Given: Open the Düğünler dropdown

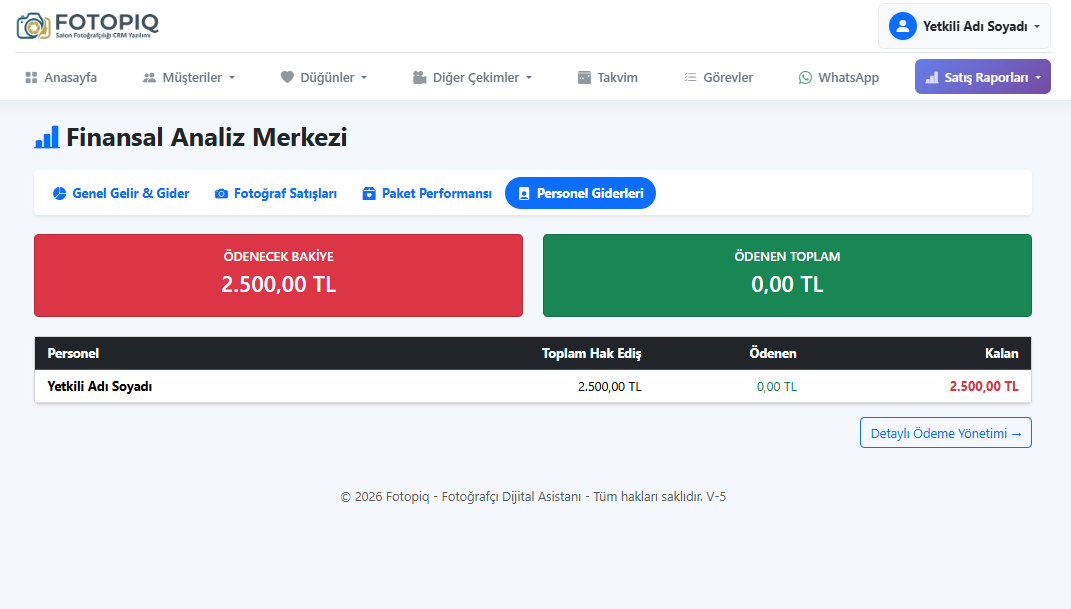Looking at the screenshot, I should (324, 77).
